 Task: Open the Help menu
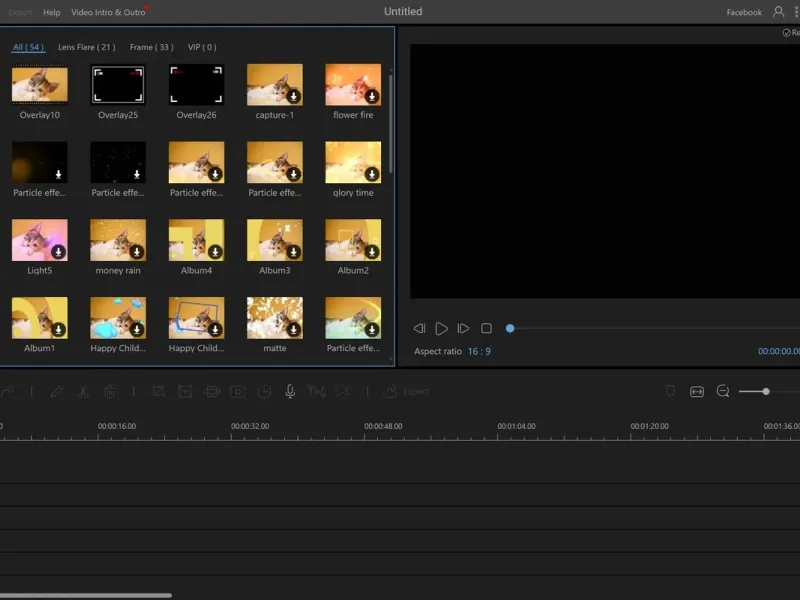point(52,13)
